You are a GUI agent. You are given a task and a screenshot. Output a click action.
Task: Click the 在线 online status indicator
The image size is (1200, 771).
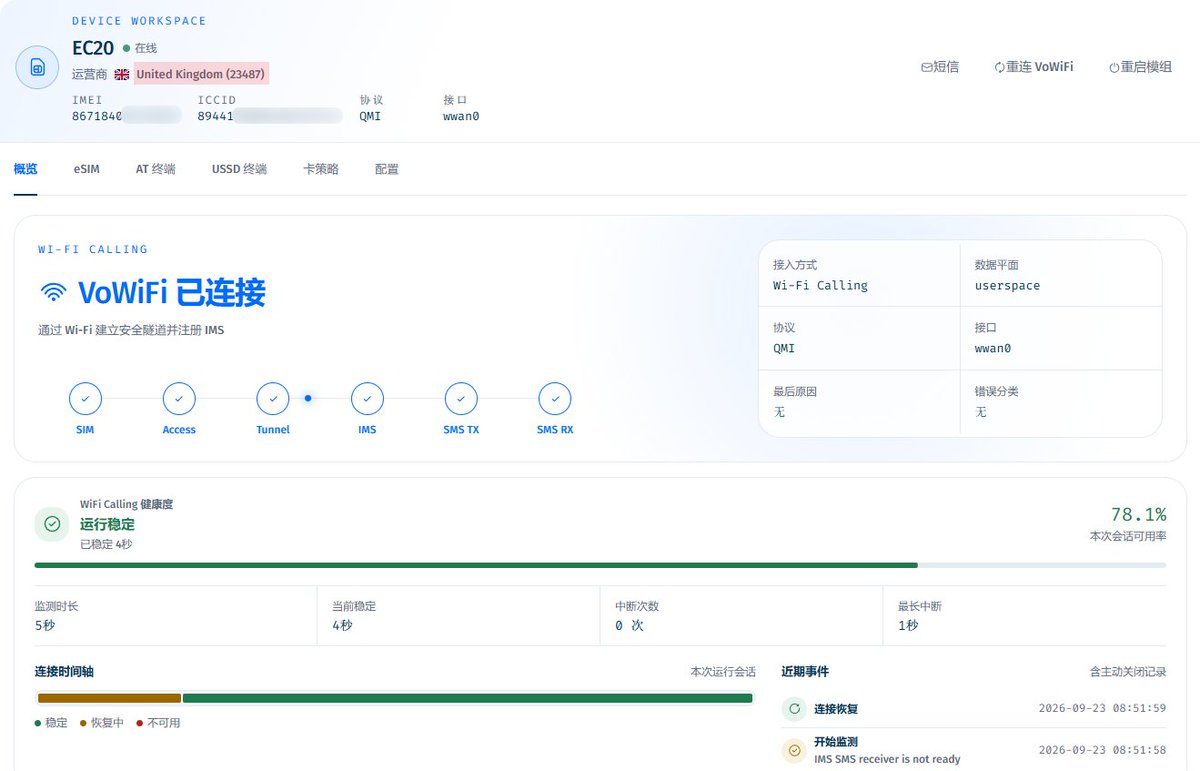(x=140, y=48)
